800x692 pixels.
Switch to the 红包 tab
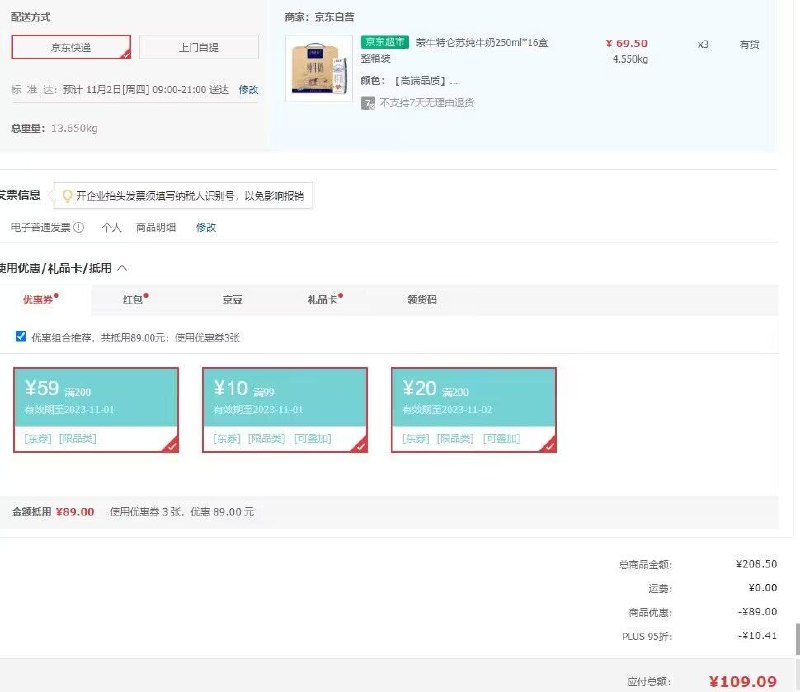136,300
